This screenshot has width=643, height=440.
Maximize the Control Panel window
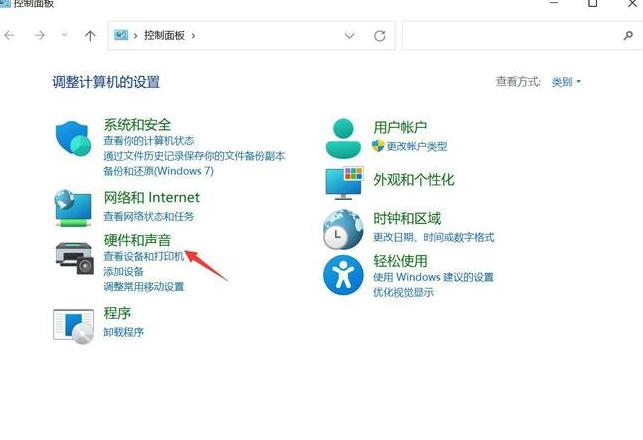click(x=593, y=3)
